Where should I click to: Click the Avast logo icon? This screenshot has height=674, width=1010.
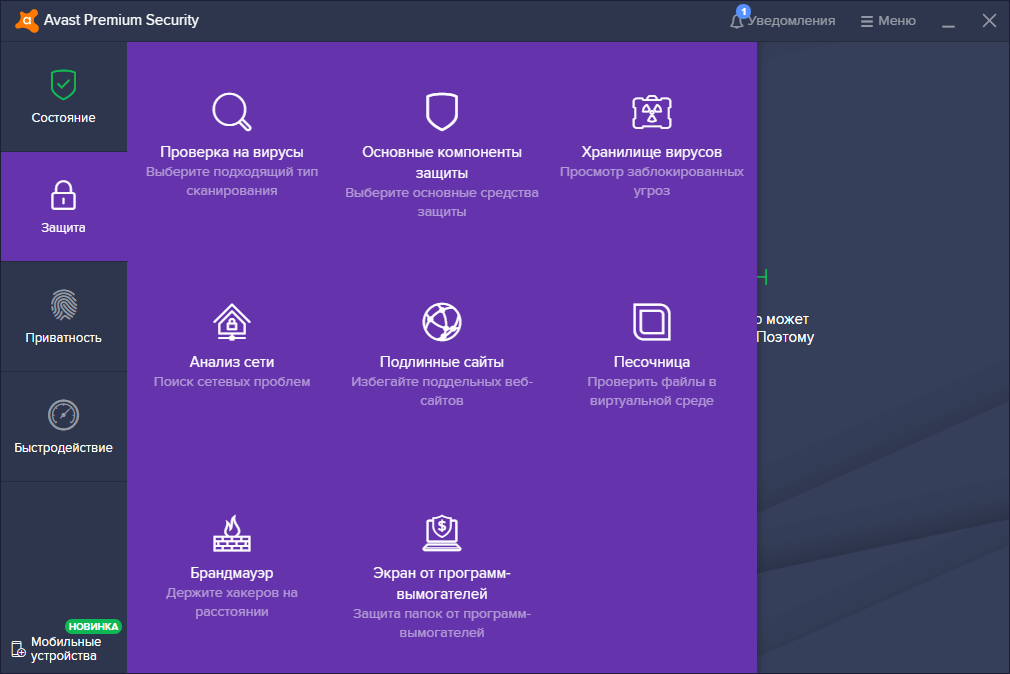coord(26,19)
